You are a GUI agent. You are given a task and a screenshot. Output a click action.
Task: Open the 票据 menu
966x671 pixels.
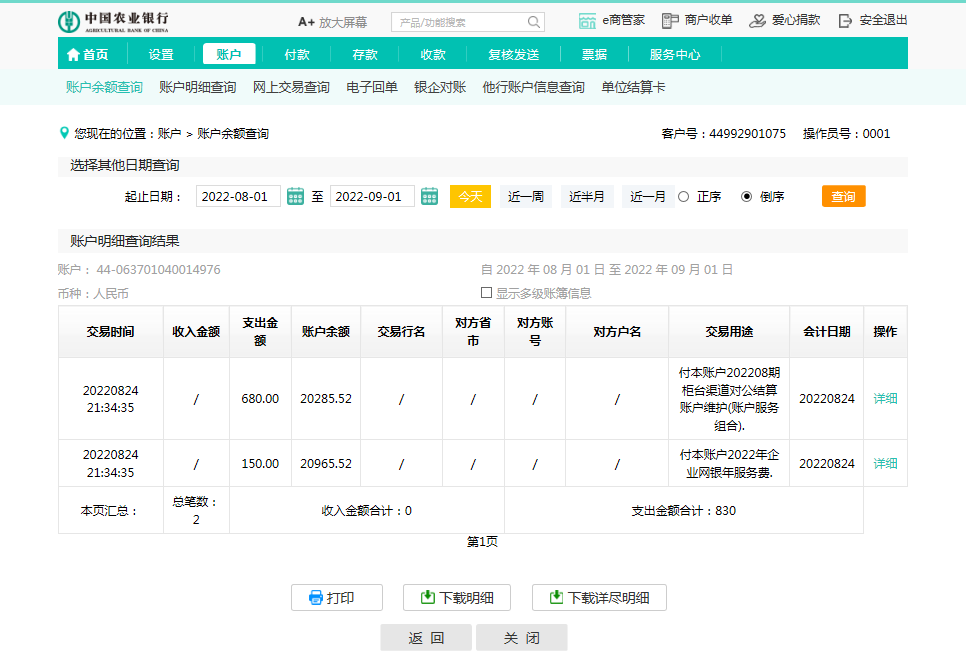coord(595,55)
